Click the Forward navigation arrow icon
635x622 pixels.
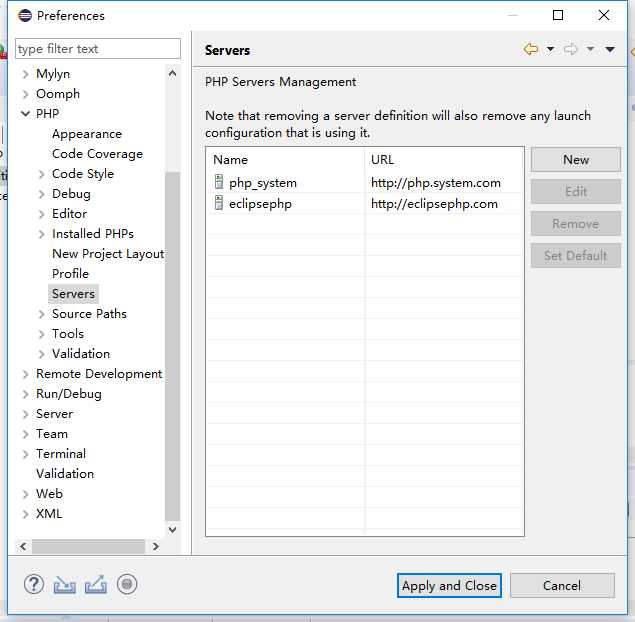pyautogui.click(x=571, y=49)
